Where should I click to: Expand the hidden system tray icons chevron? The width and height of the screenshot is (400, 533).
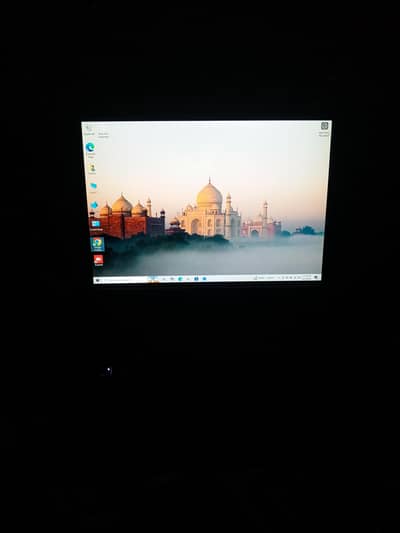tap(279, 278)
